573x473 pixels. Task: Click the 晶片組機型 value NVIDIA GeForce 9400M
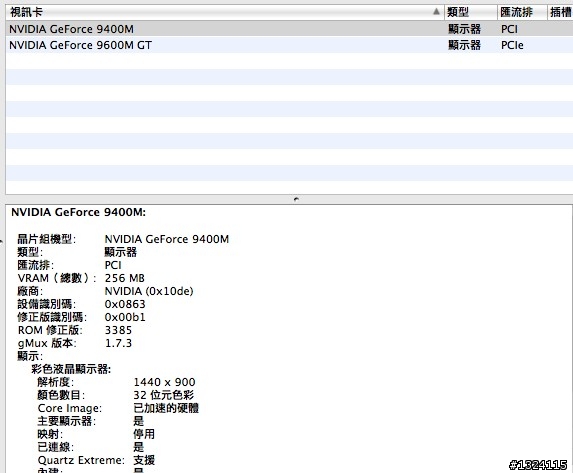[x=167, y=239]
